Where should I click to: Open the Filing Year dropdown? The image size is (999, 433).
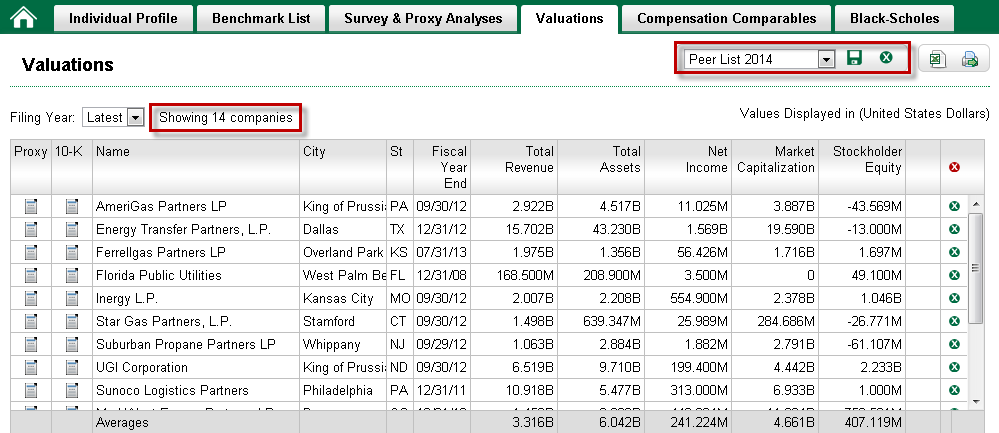pyautogui.click(x=136, y=117)
